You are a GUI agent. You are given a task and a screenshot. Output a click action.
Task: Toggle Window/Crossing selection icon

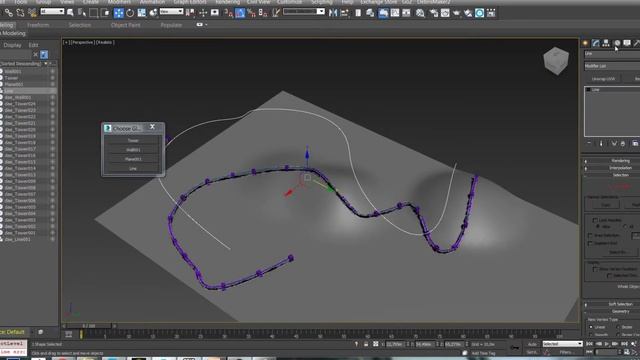(x=105, y=13)
